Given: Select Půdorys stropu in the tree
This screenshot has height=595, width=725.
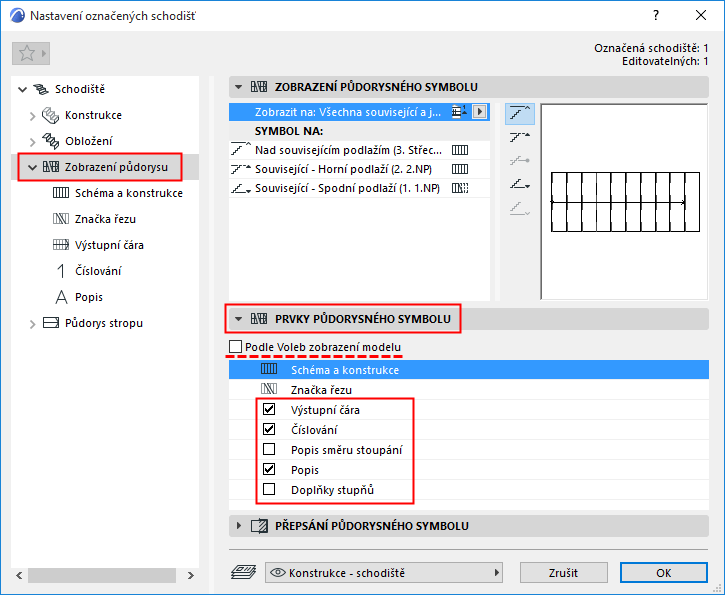Looking at the screenshot, I should click(104, 323).
